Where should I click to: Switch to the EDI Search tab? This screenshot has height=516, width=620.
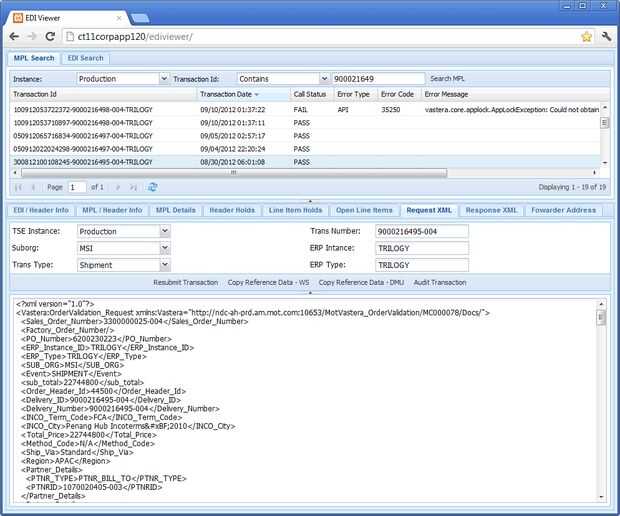click(x=85, y=58)
